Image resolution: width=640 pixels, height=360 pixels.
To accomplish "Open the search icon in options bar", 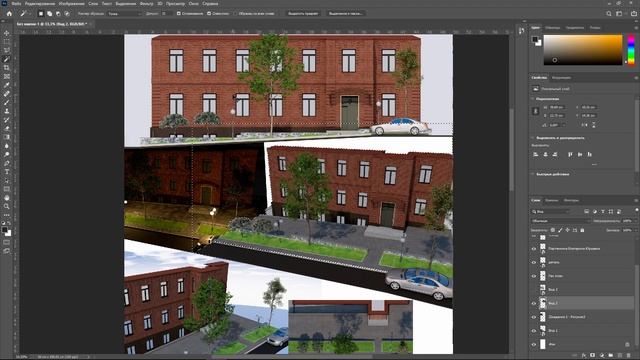I will click(609, 13).
